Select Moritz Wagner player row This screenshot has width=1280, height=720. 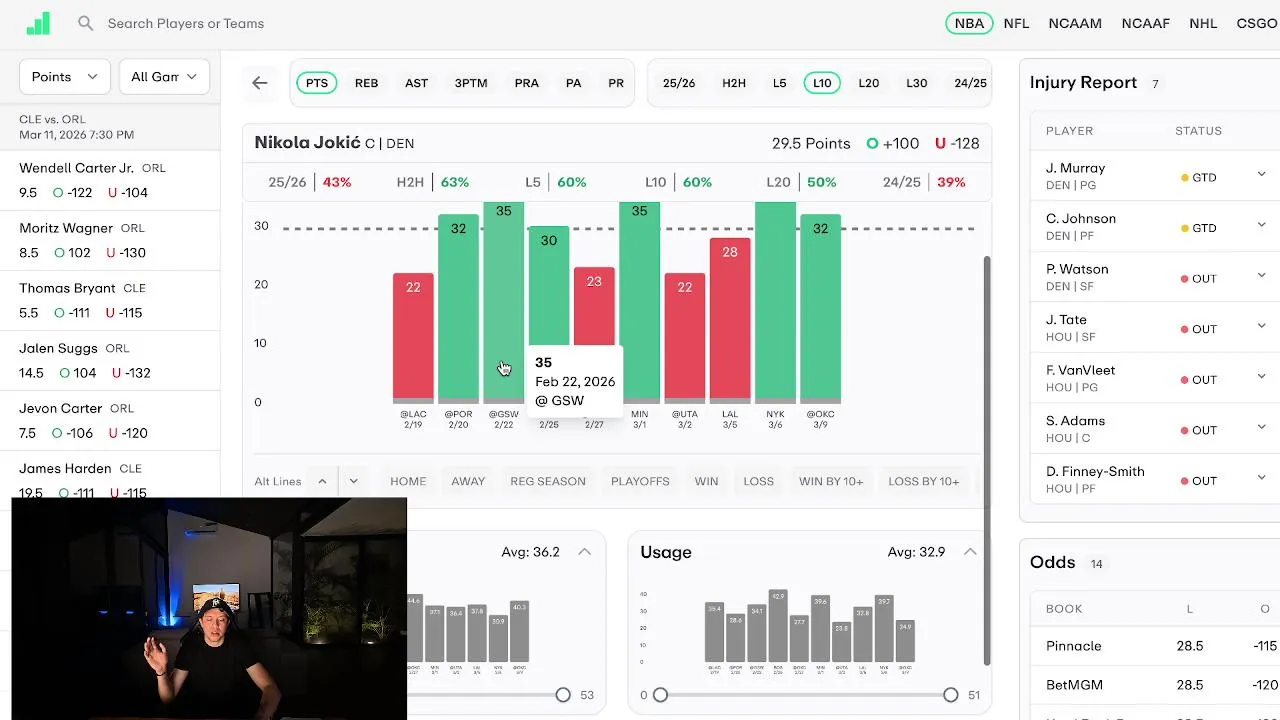pyautogui.click(x=110, y=240)
